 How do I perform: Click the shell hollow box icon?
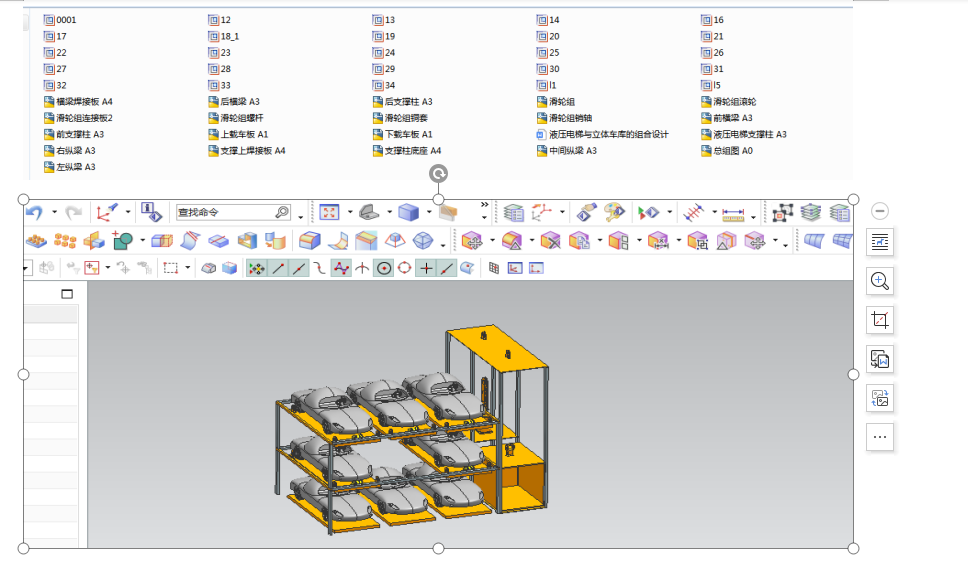click(247, 240)
